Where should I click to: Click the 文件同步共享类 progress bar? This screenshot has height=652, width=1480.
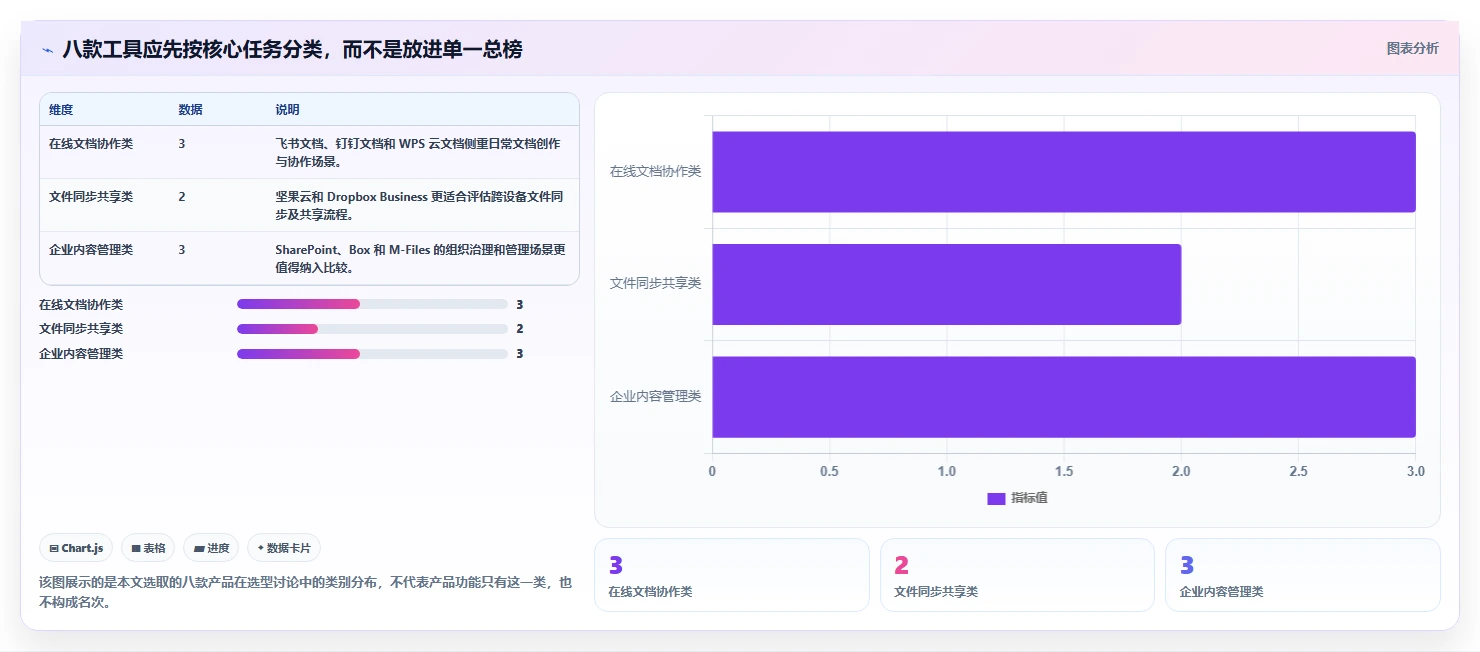tap(372, 329)
